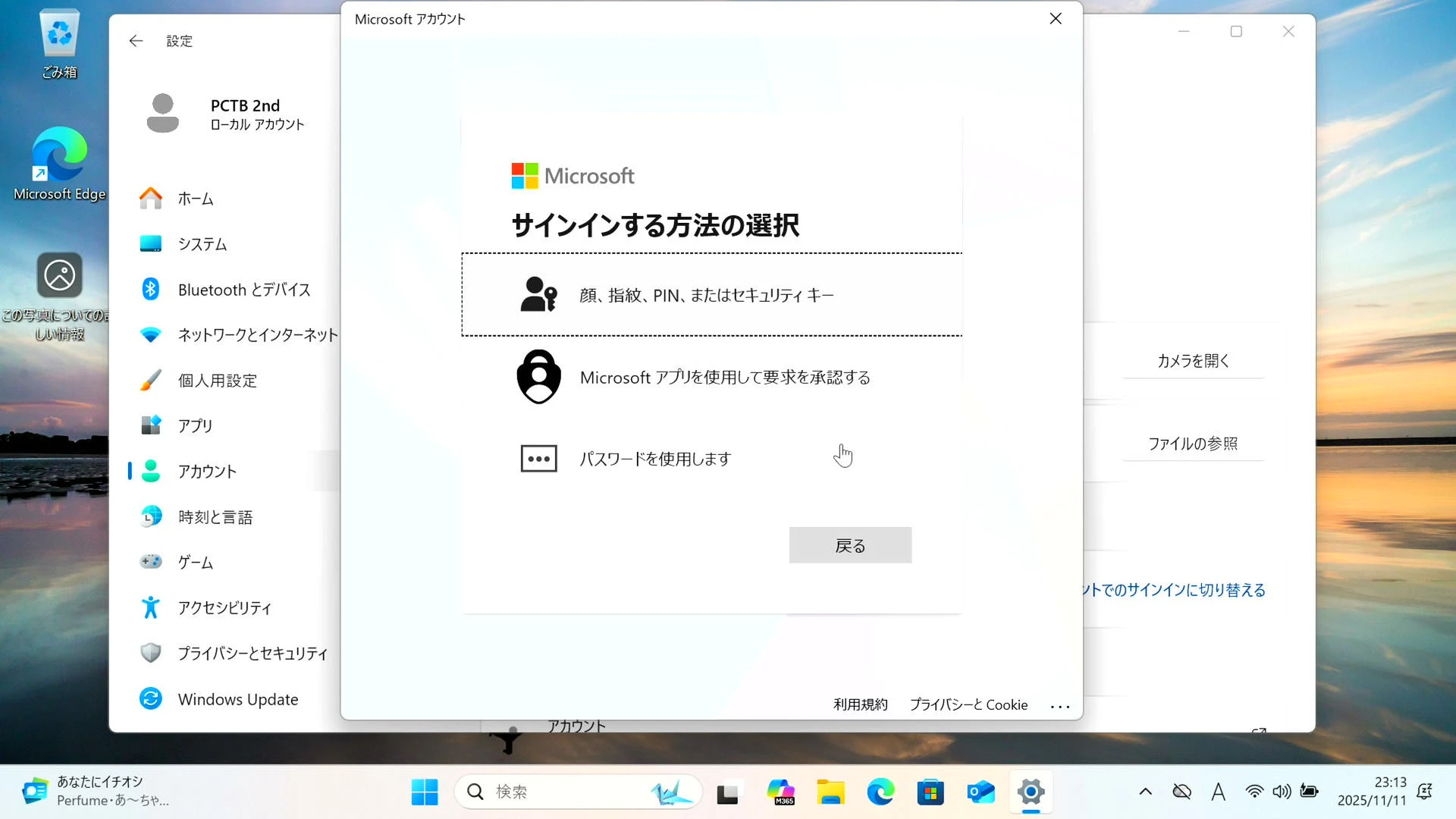Screen dimensions: 1456x819
Task: Choose face, fingerprint, PIN or security key sign-in
Action: click(705, 295)
